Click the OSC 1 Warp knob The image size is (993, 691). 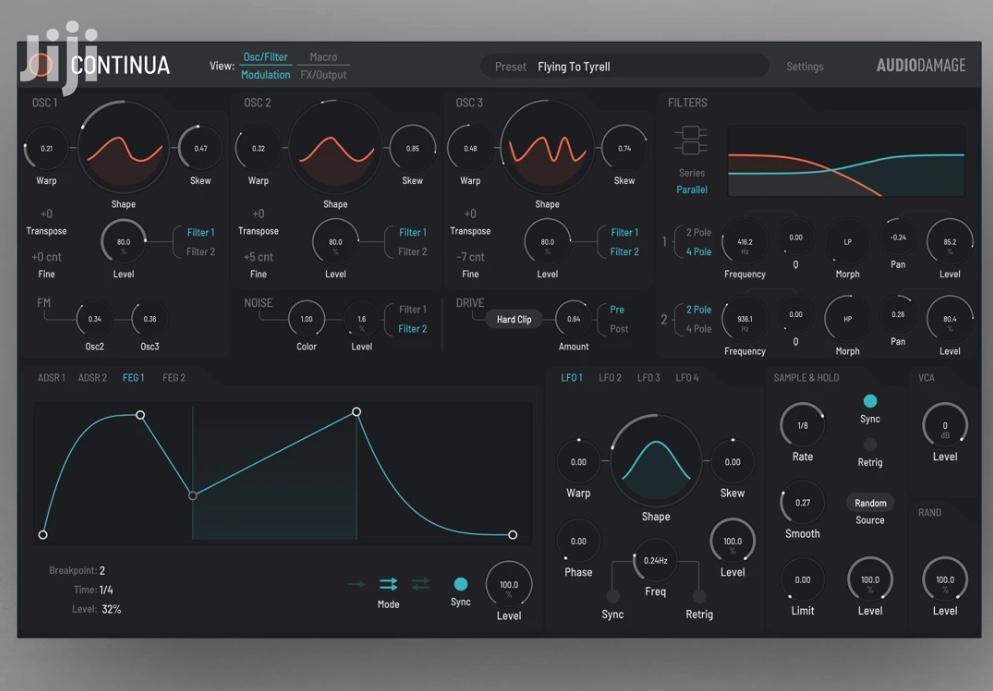coord(46,148)
